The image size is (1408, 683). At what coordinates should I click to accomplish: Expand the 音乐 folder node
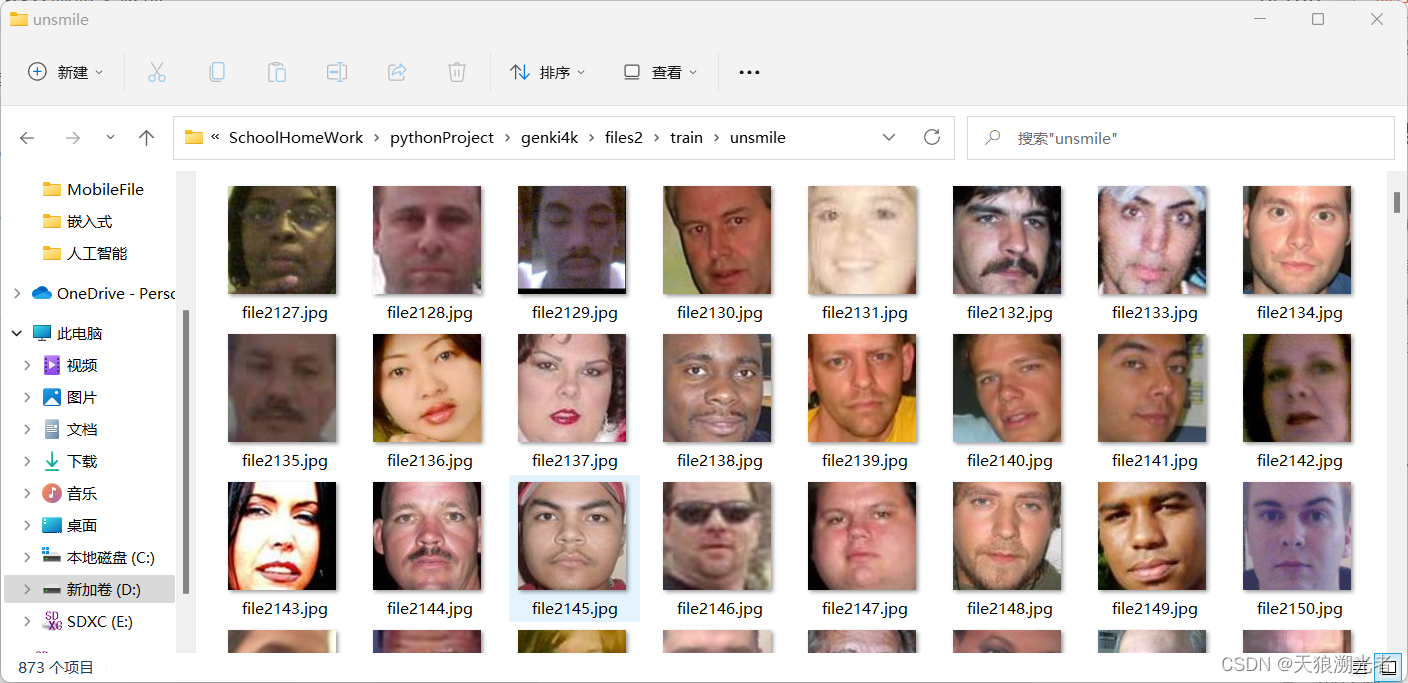point(27,493)
